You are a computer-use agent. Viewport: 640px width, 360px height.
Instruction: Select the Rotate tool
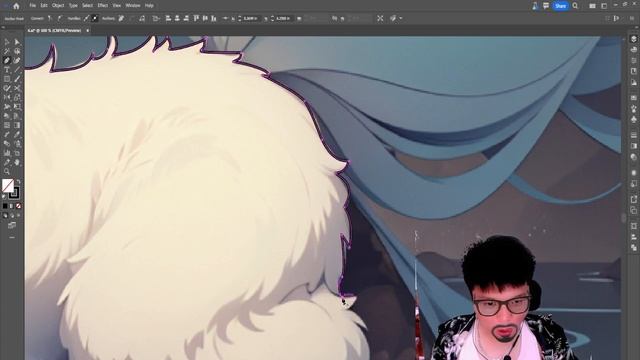pyautogui.click(x=7, y=98)
